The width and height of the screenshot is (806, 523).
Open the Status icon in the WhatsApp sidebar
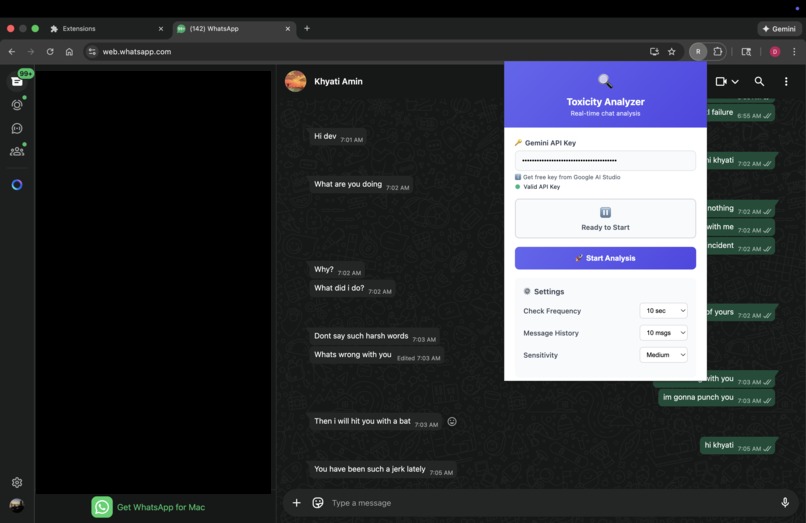pos(17,105)
